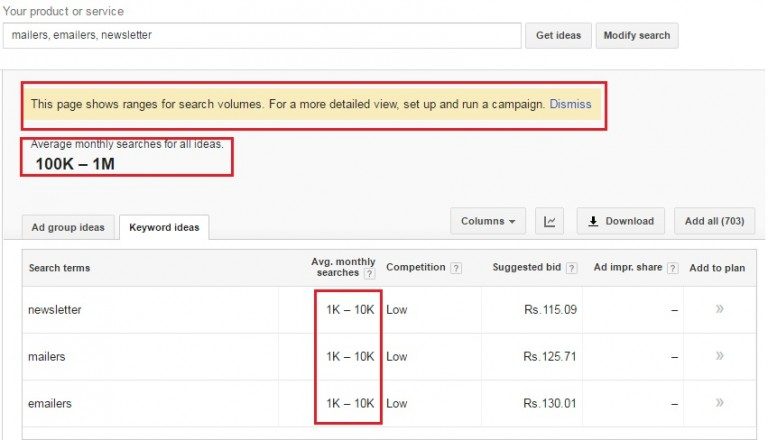Viewport: 768px width, 440px height.
Task: Add mailers keyword to plan arrows
Action: 720,356
